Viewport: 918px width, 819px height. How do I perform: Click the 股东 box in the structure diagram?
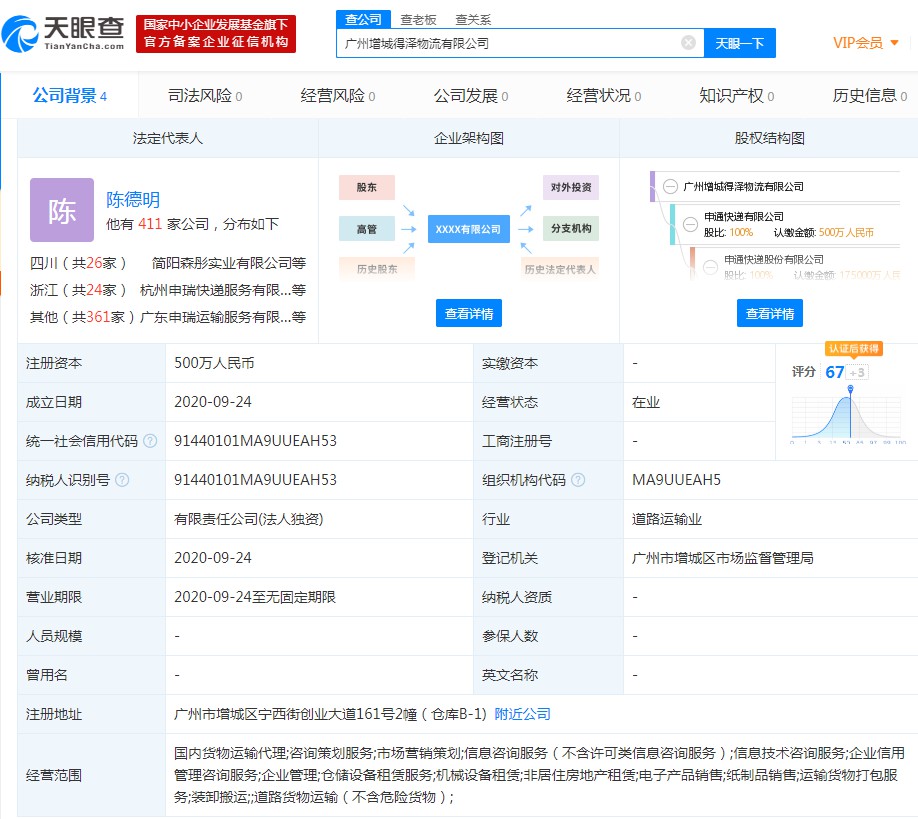[366, 187]
